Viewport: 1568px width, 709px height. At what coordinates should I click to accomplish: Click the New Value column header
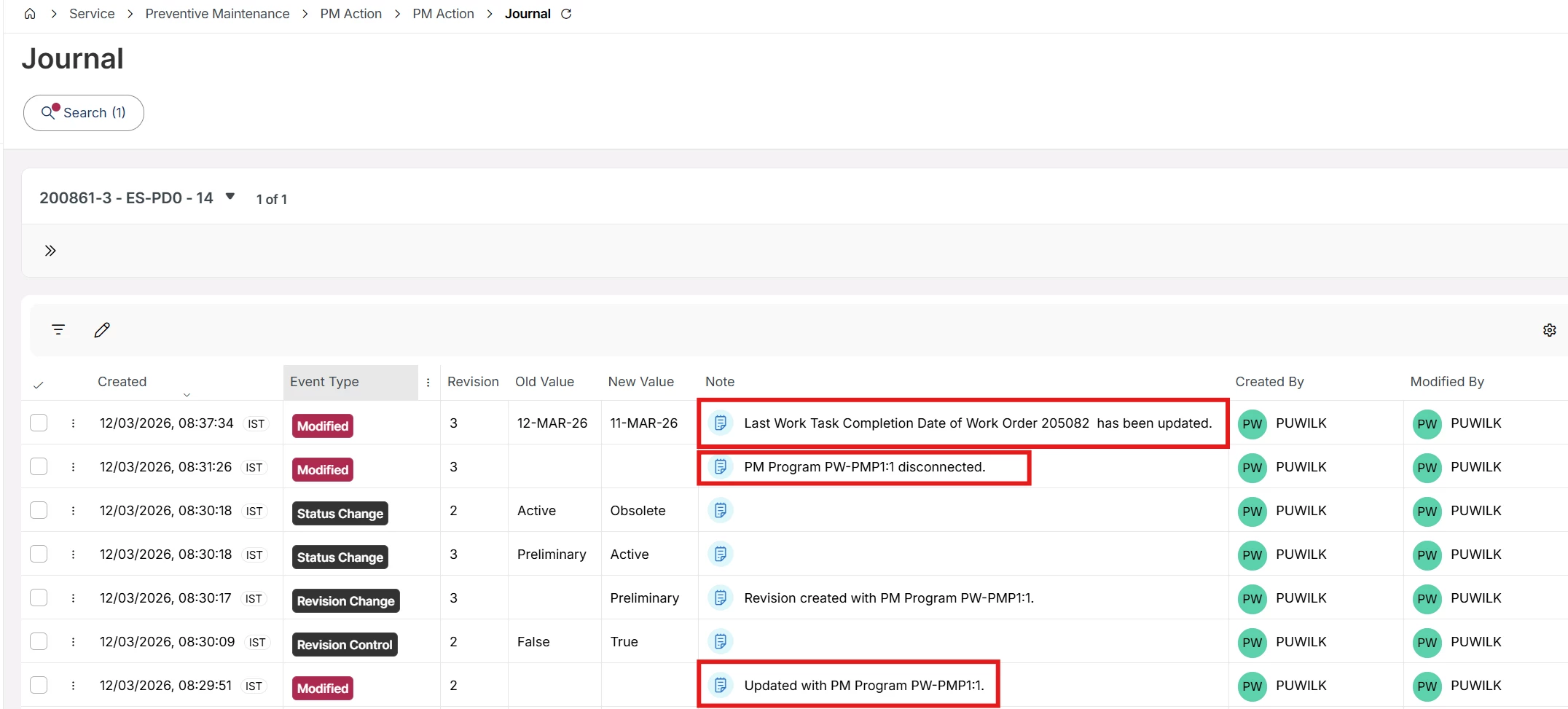(641, 382)
